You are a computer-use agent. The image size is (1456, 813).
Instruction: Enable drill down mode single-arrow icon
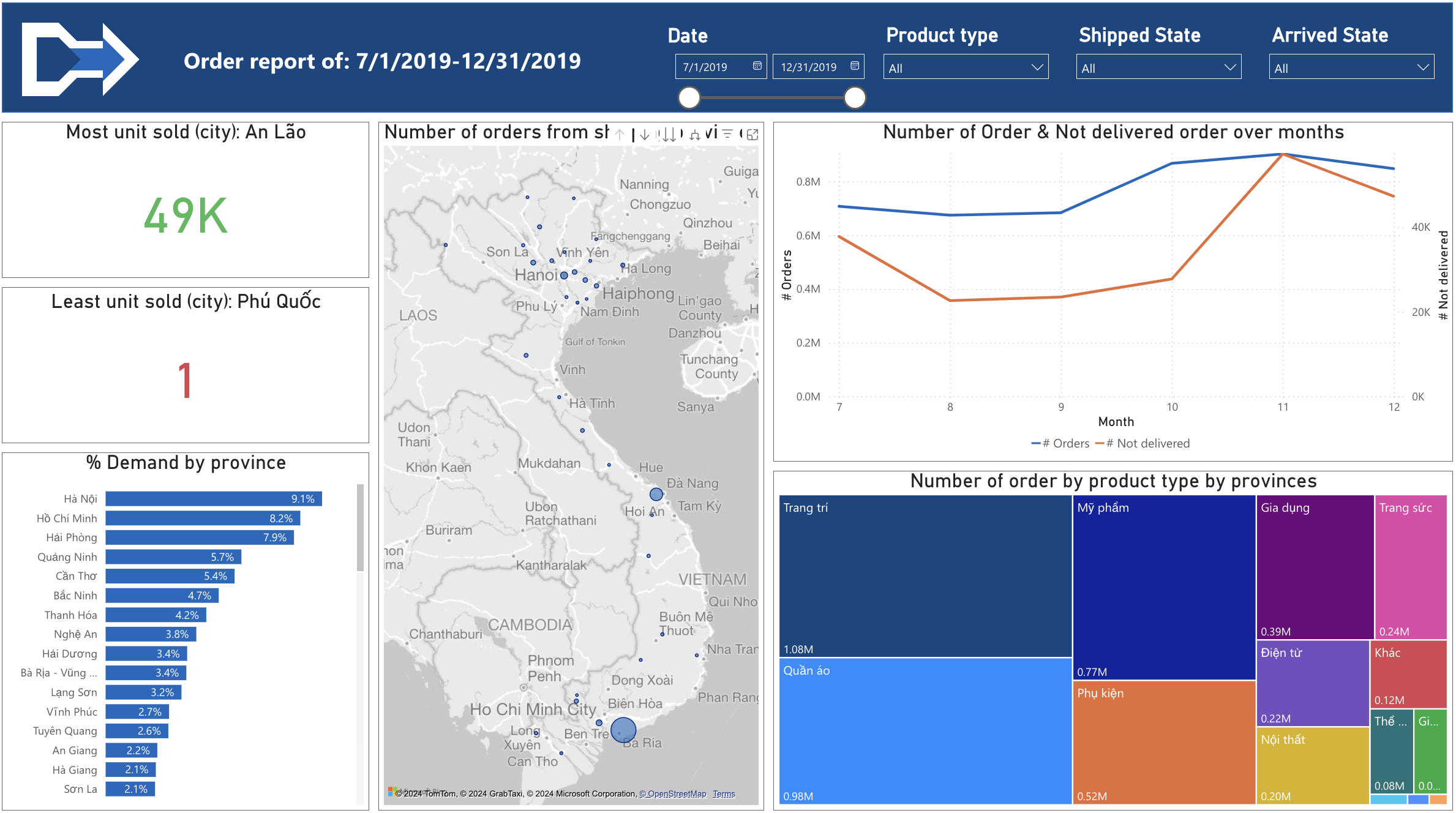pos(644,135)
